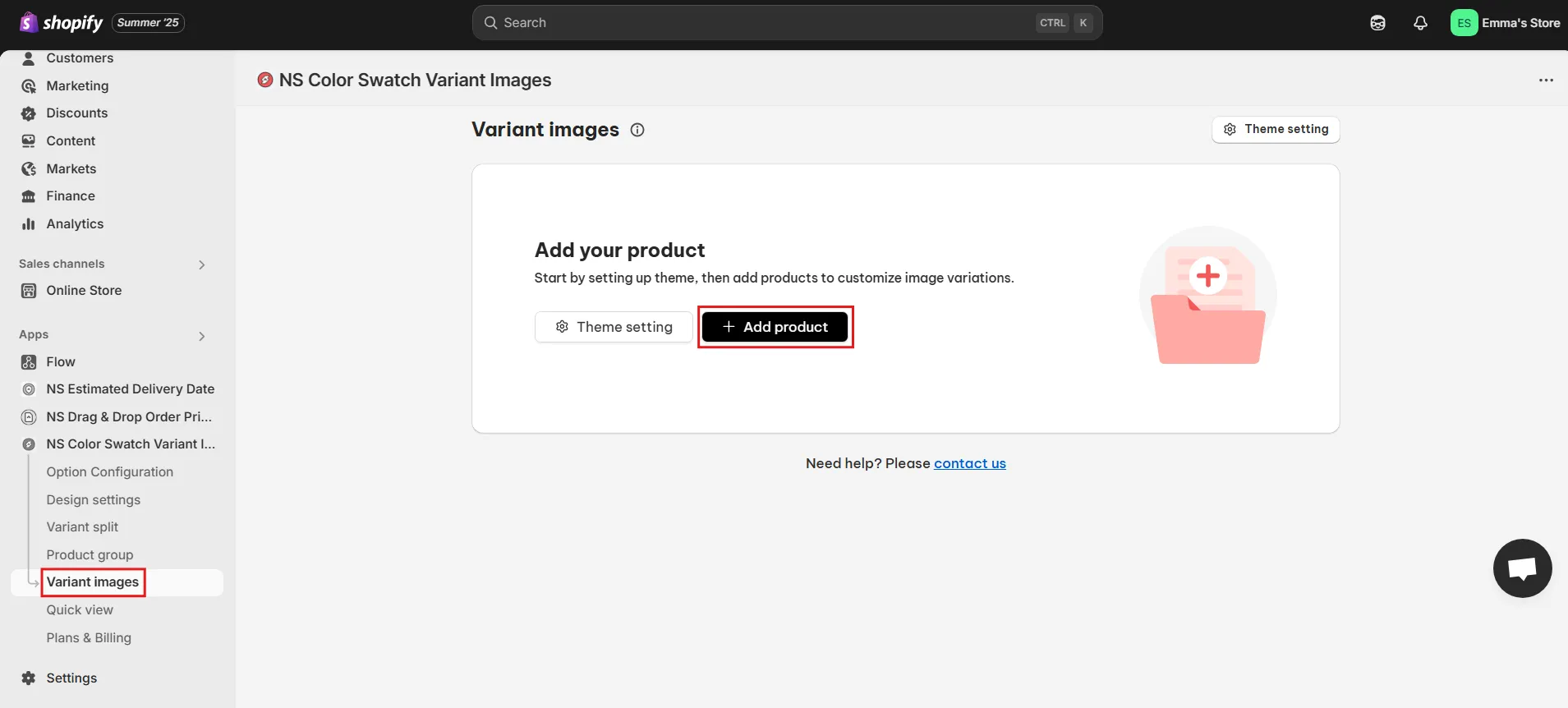
Task: Select Design settings submenu item
Action: coord(94,500)
